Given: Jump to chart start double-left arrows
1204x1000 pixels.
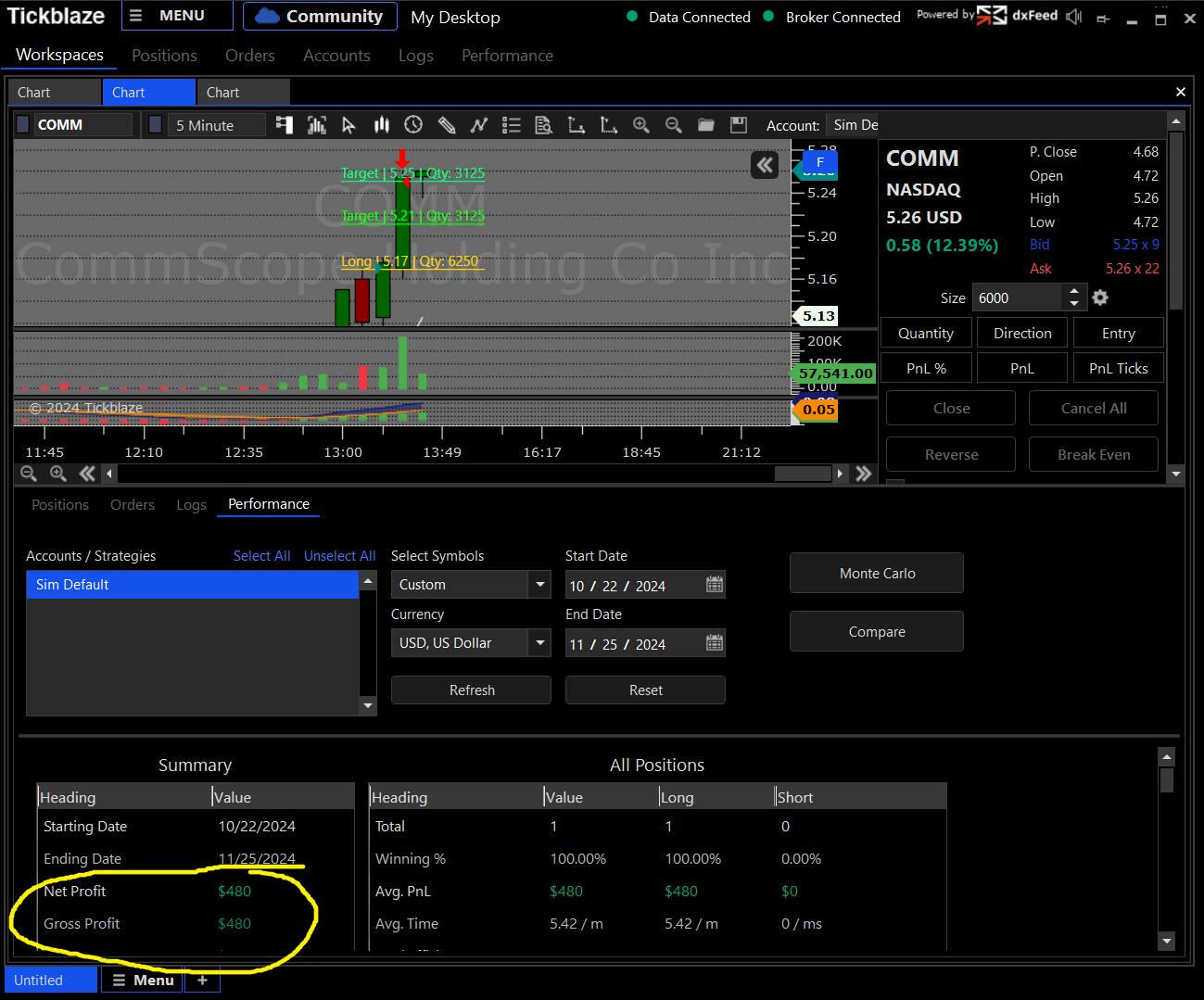Looking at the screenshot, I should point(87,474).
